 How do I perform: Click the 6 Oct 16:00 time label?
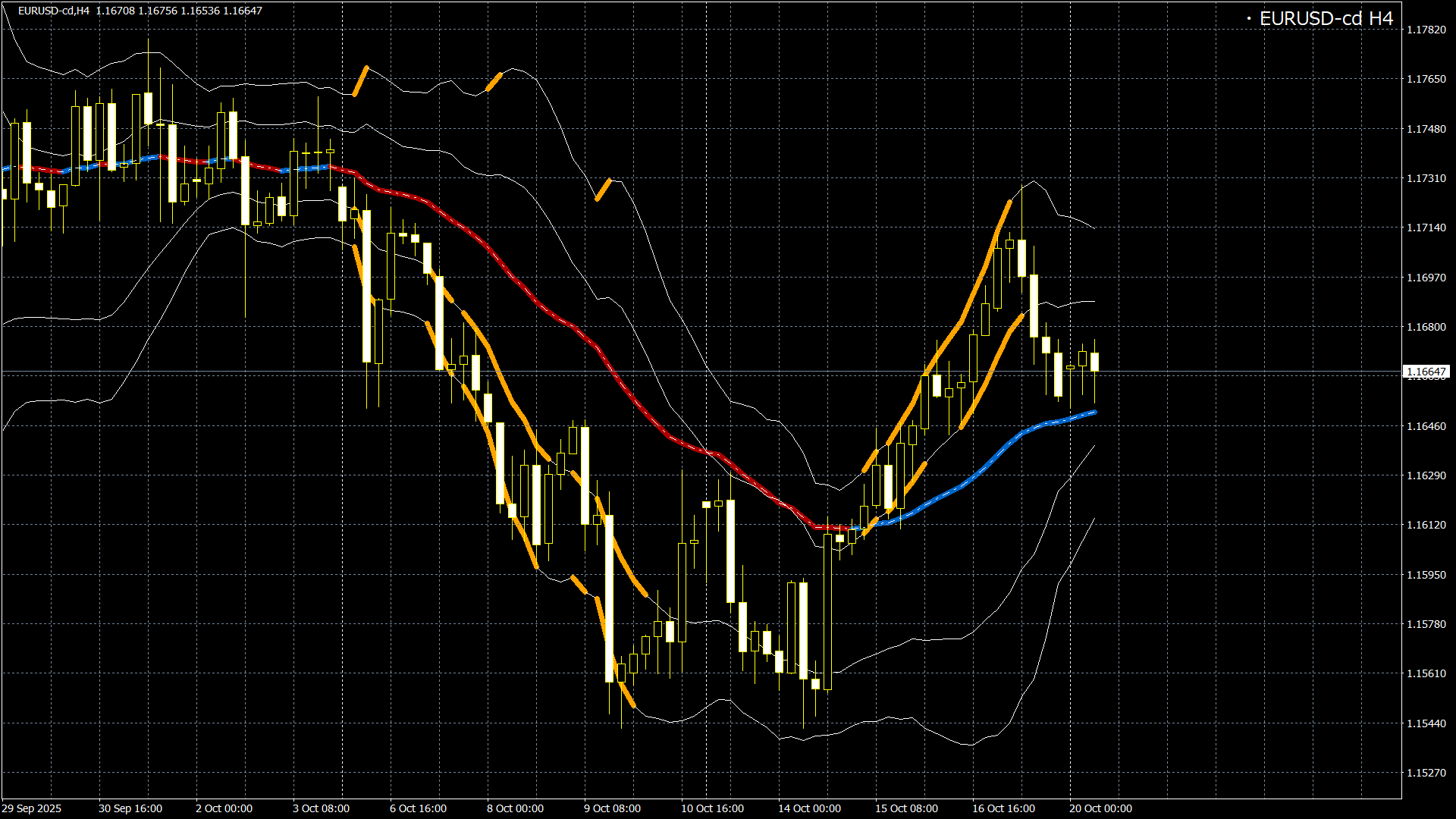418,808
